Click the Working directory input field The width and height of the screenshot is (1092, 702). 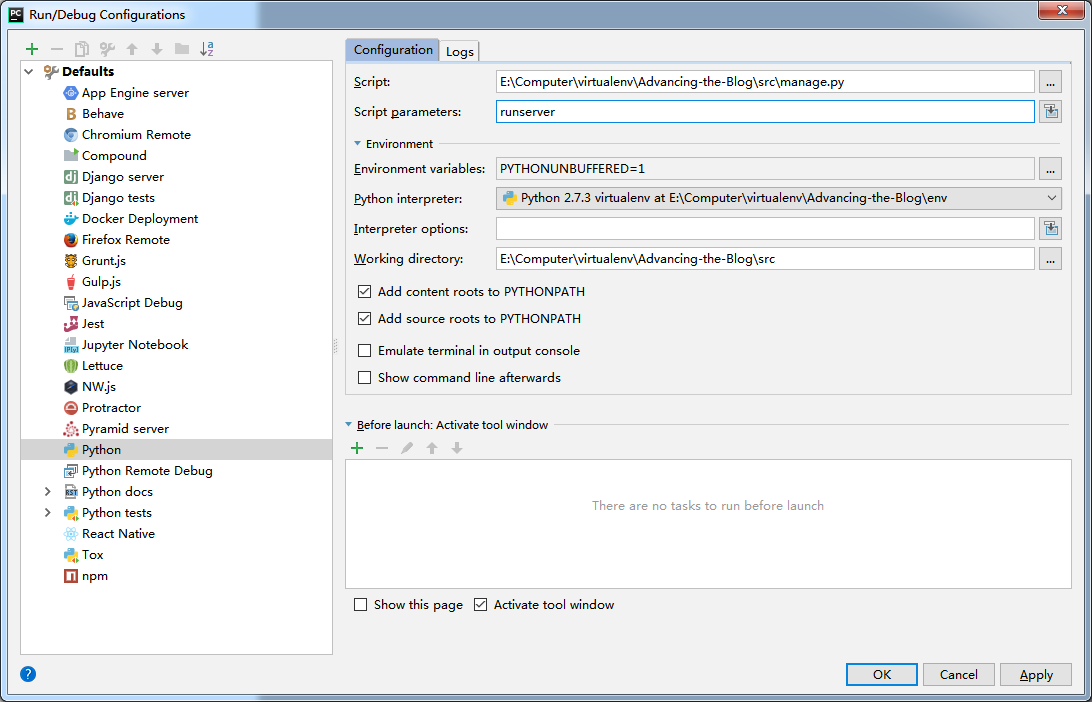point(765,258)
